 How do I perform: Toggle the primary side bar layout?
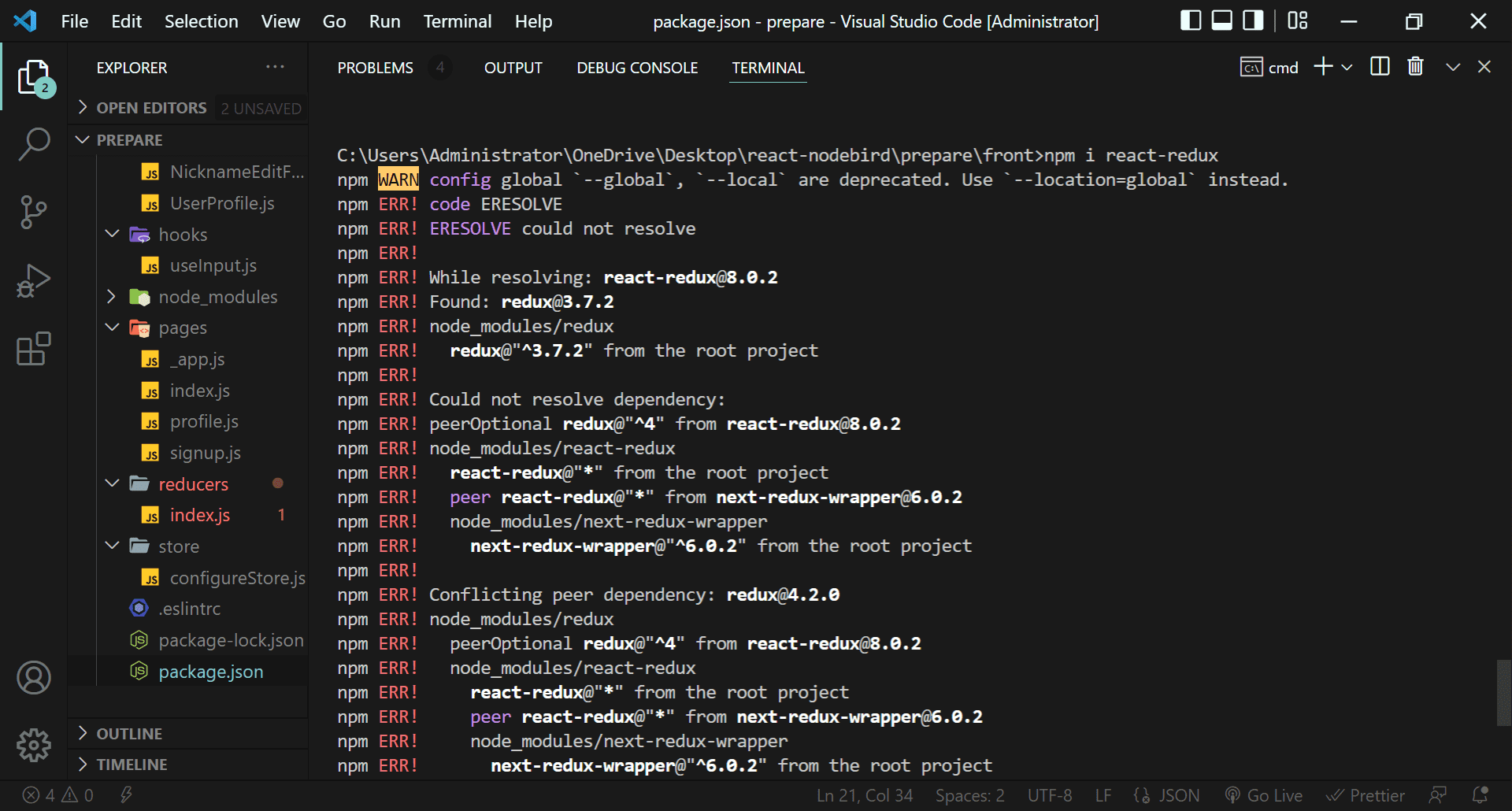1191,21
